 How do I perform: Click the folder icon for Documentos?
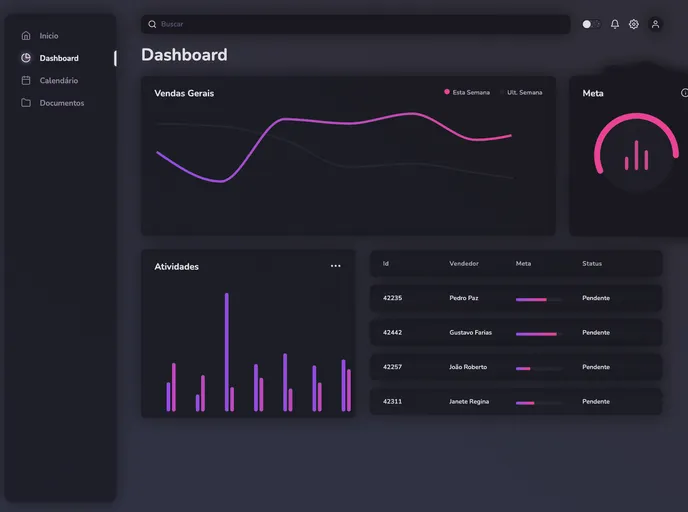26,103
